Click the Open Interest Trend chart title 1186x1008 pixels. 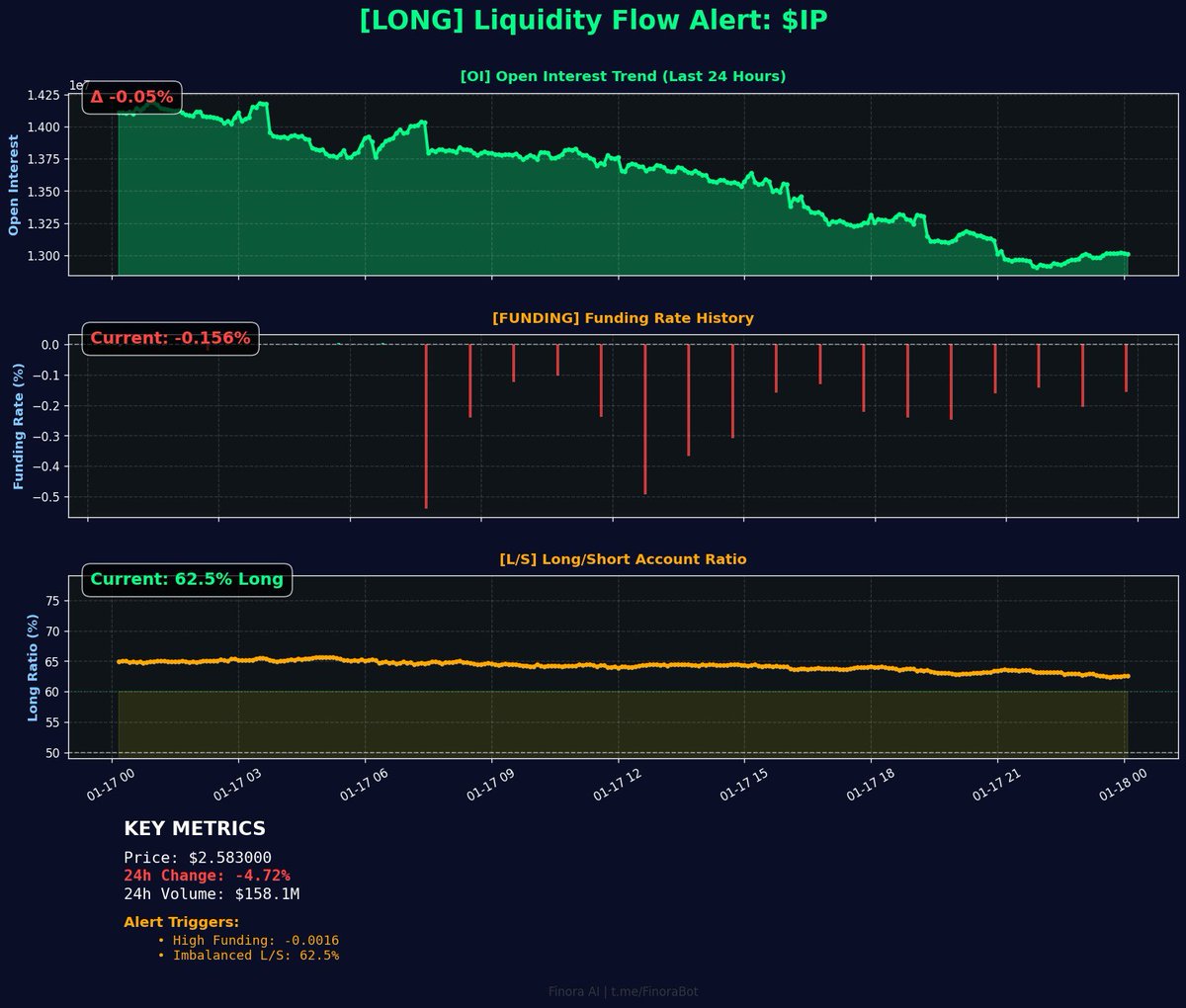click(623, 77)
